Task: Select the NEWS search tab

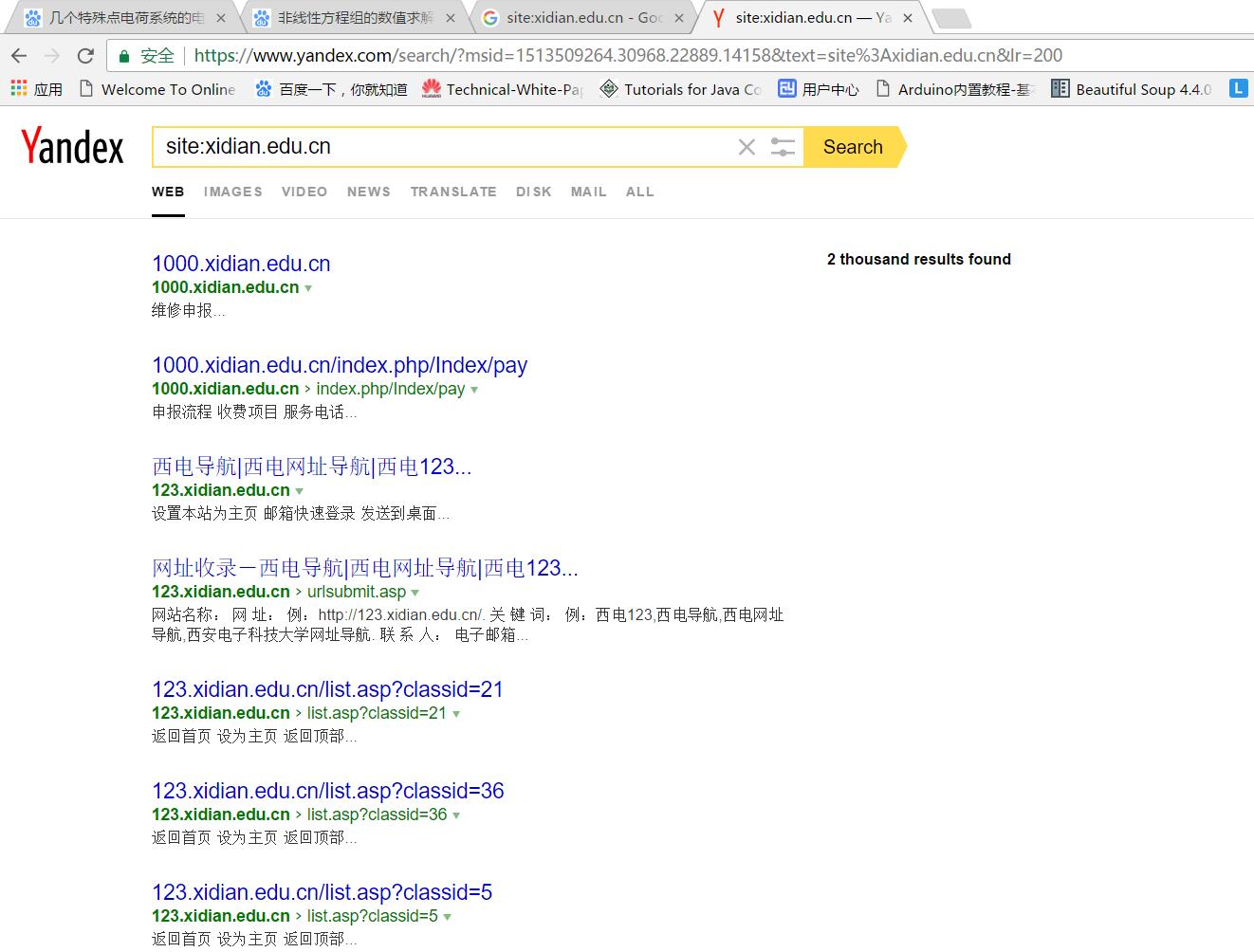Action: (369, 192)
